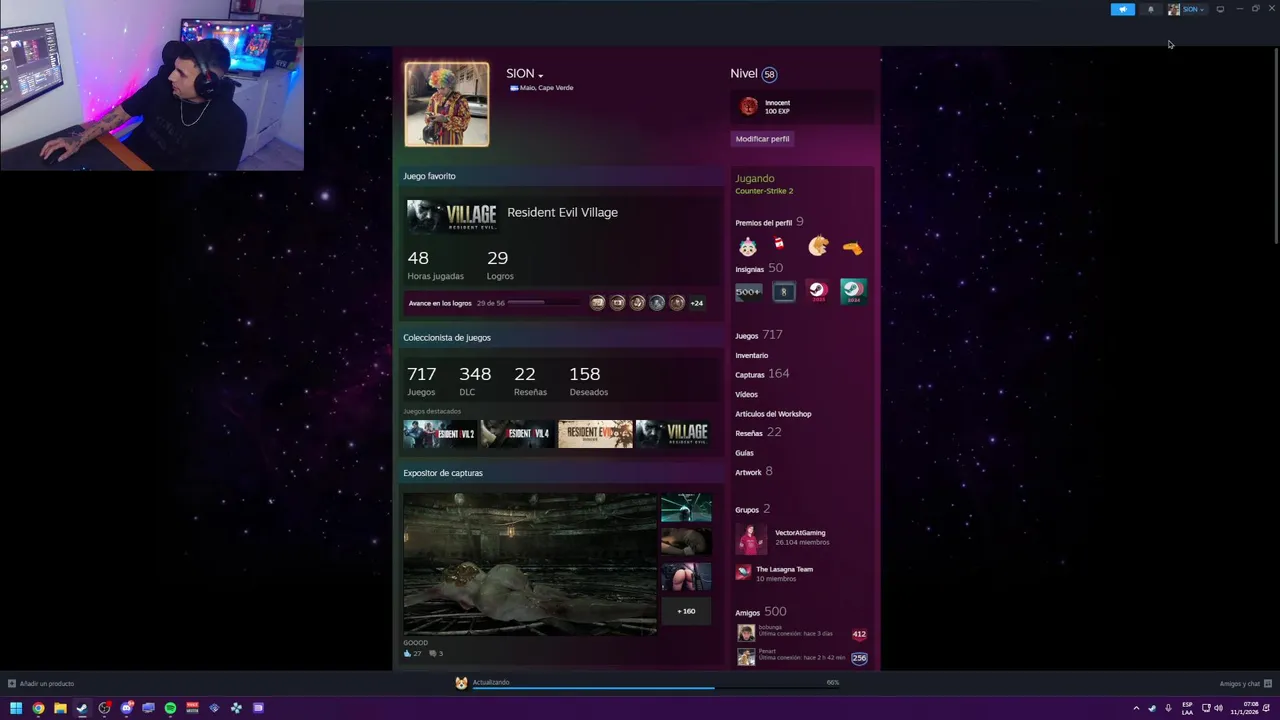Open the Guías link
The image size is (1280, 720).
coord(744,453)
